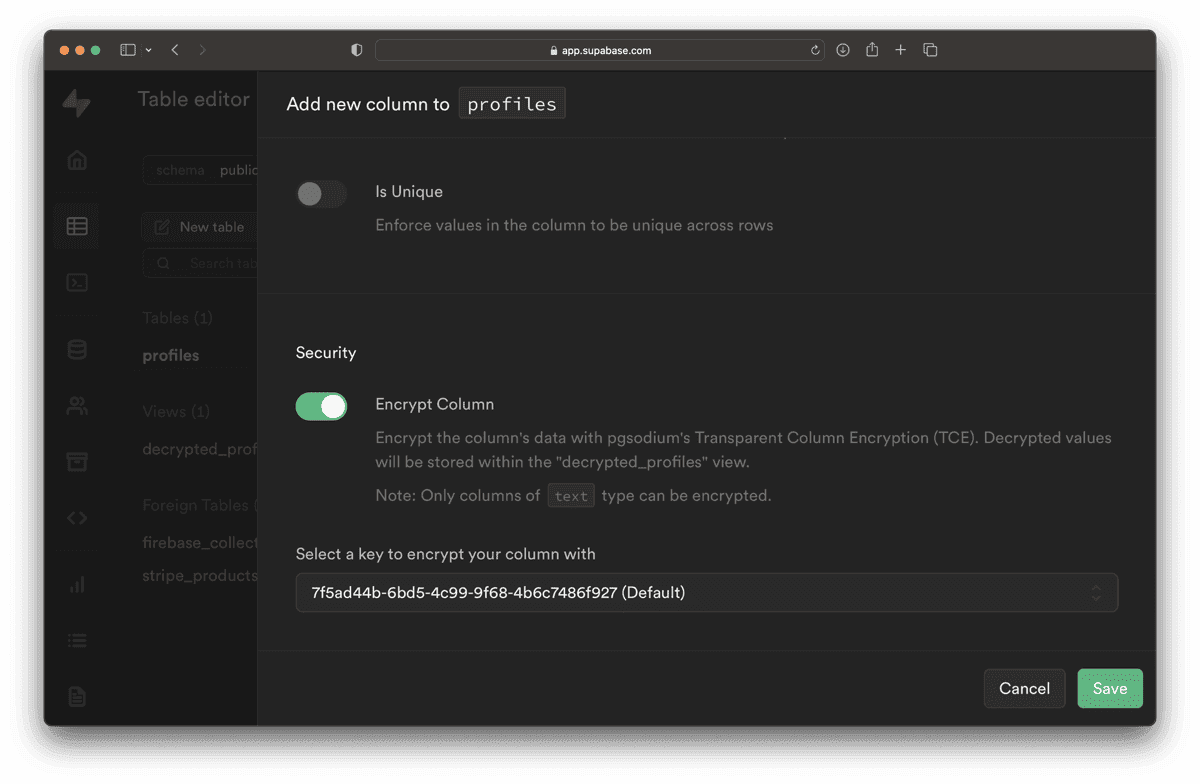Image resolution: width=1200 pixels, height=784 pixels.
Task: Cancel adding the column
Action: (1024, 688)
